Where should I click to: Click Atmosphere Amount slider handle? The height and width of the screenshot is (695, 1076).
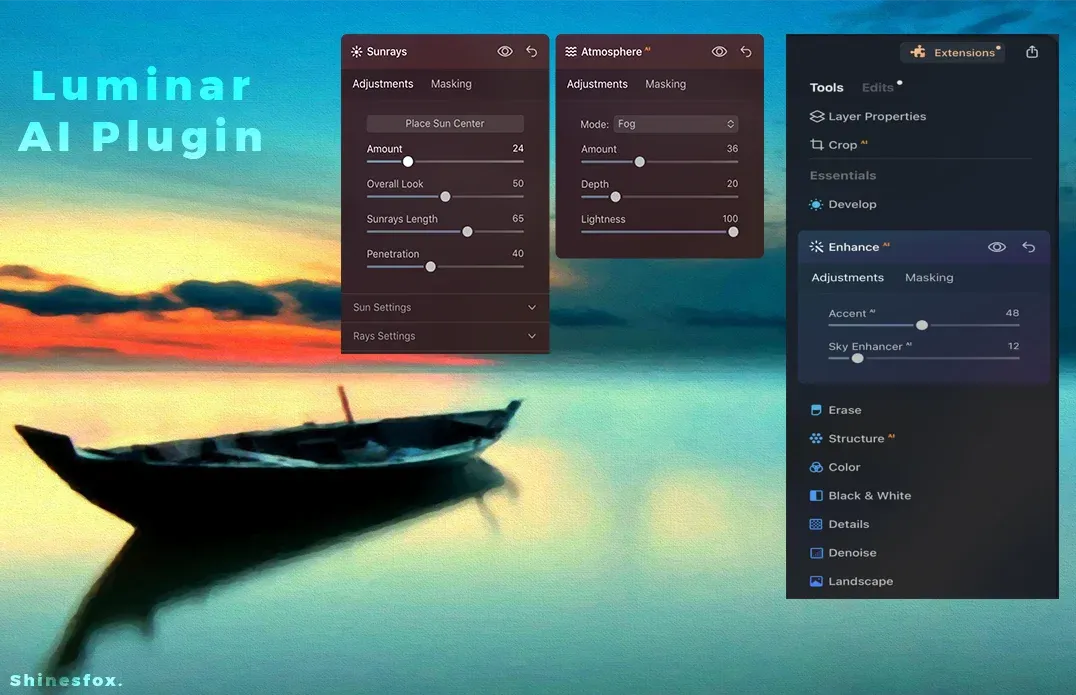point(640,162)
